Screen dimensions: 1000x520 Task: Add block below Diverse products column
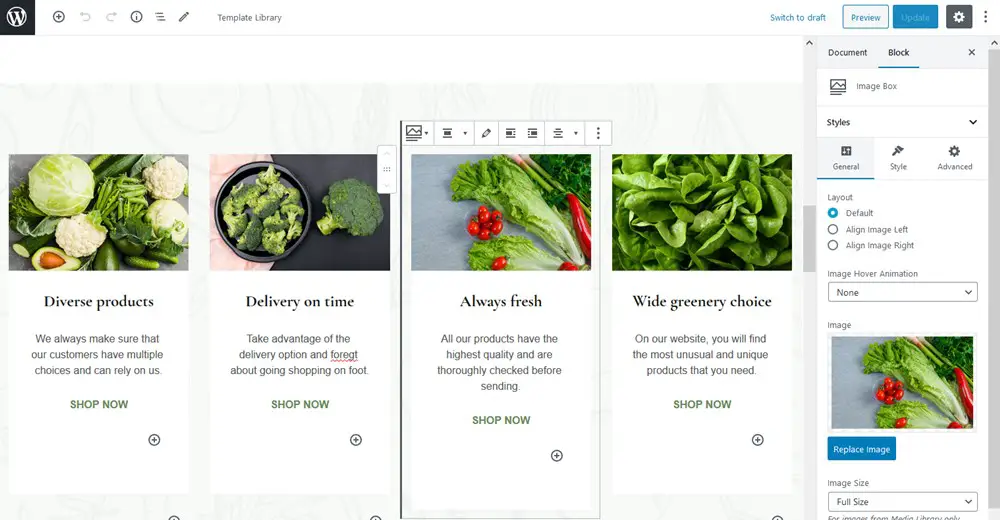154,440
